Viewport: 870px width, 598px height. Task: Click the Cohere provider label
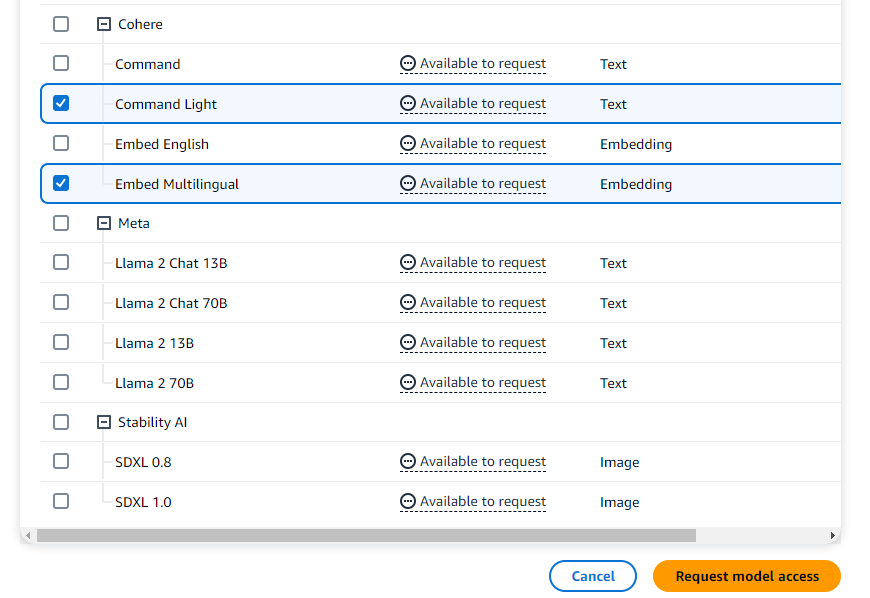(x=140, y=24)
